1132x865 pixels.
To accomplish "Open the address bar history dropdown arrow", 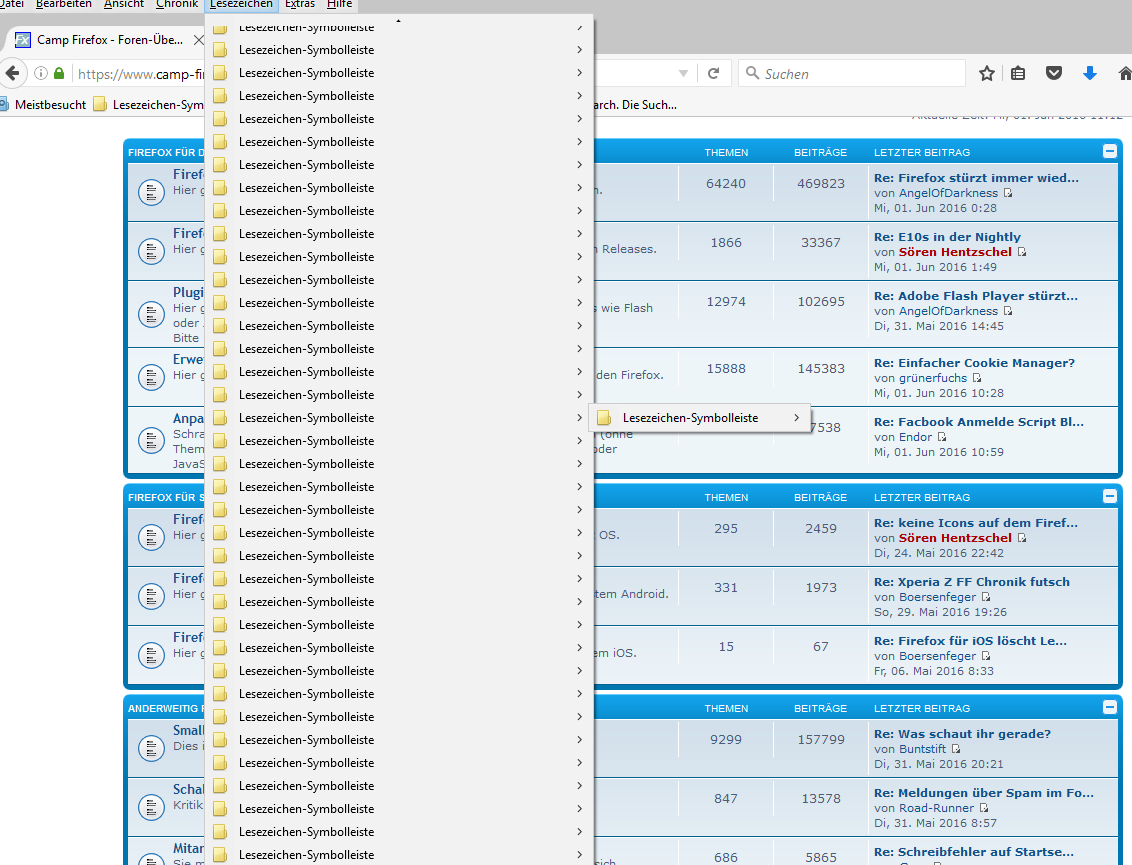I will (x=683, y=73).
